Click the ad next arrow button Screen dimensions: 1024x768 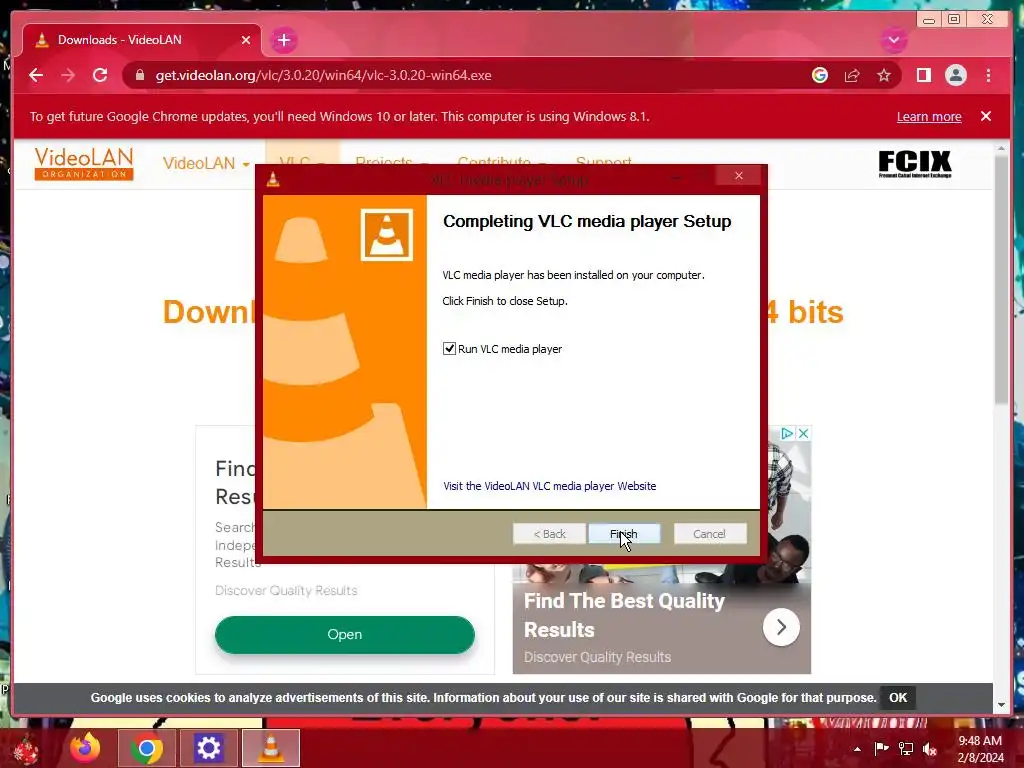(781, 627)
